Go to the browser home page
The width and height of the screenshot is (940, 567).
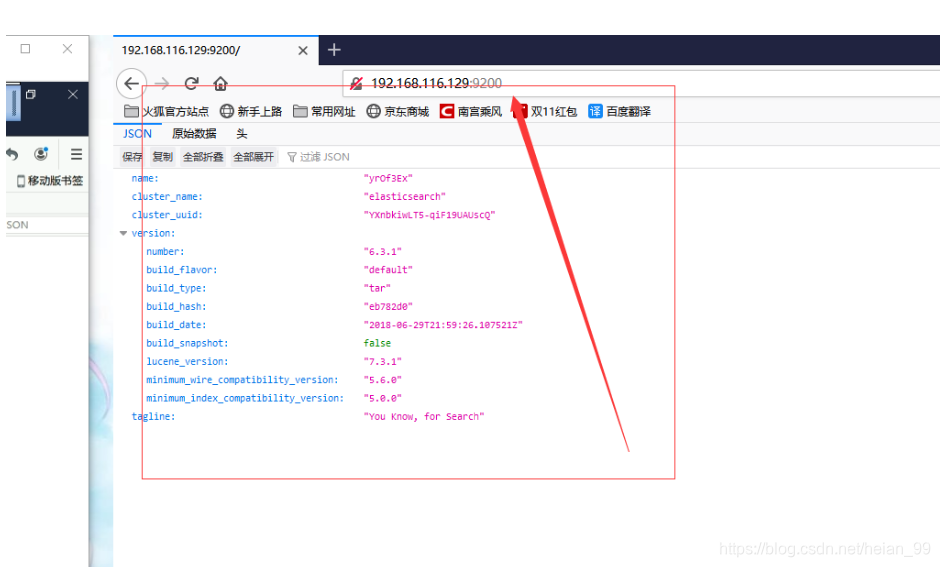click(220, 83)
